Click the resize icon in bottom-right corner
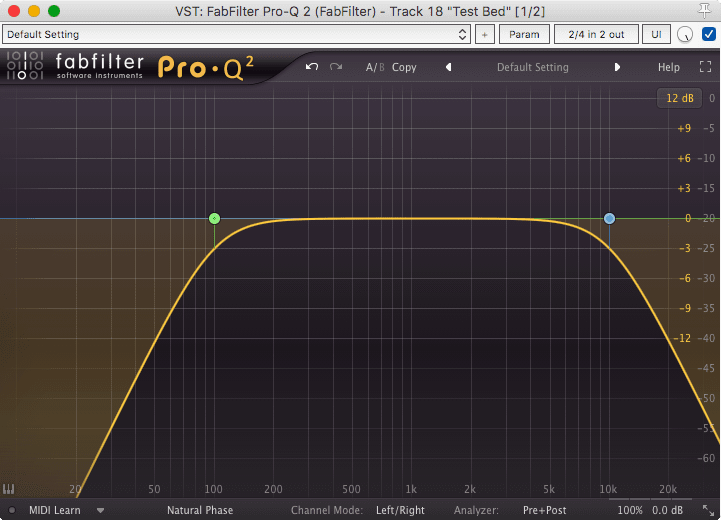 point(708,510)
